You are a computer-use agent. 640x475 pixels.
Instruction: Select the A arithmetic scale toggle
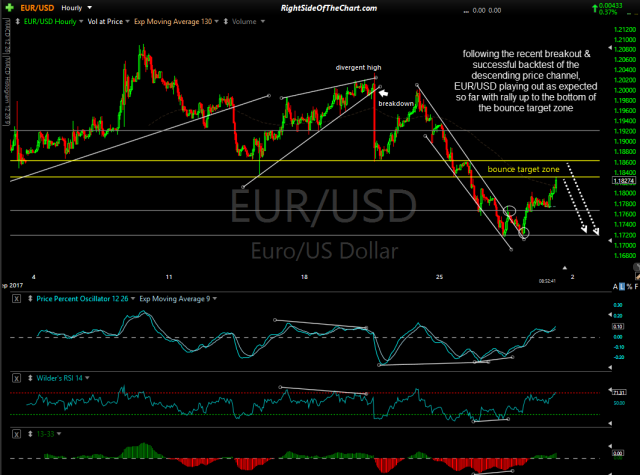pyautogui.click(x=615, y=287)
